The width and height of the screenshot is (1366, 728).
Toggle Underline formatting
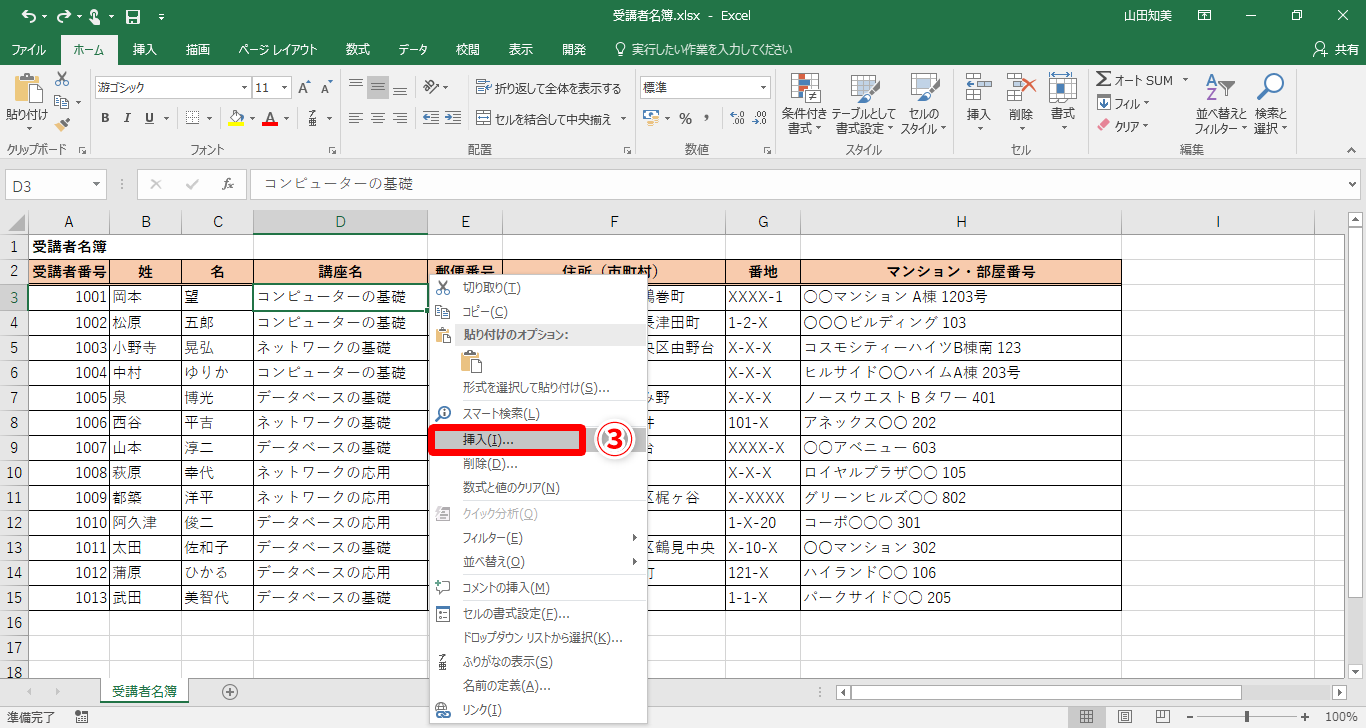pos(149,118)
